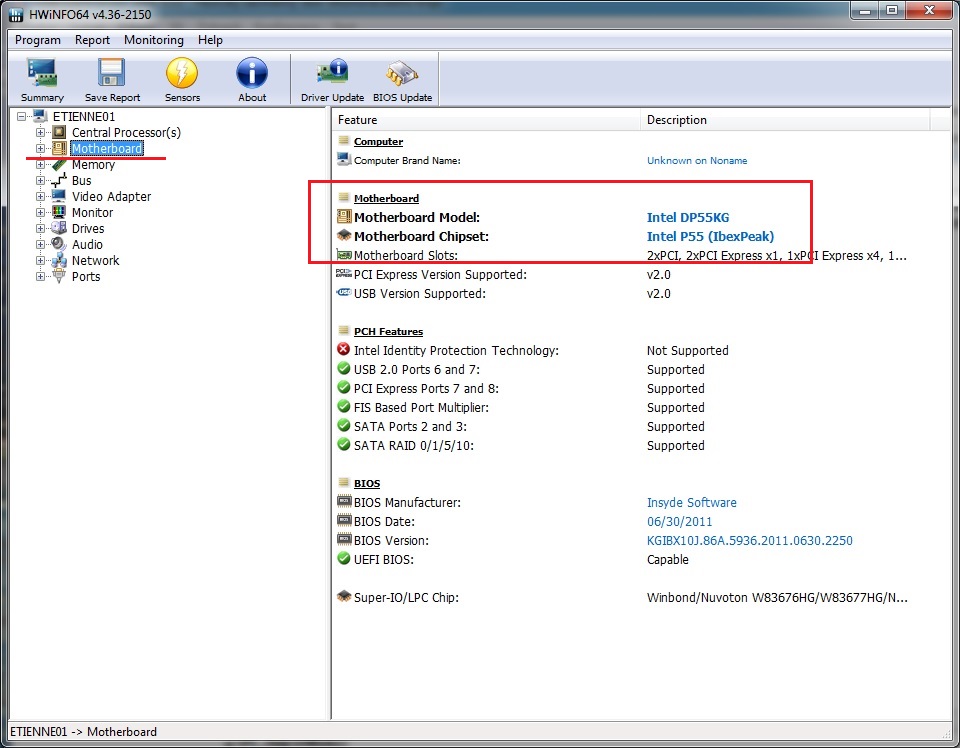Screen dimensions: 960x748
Task: Open the Monitoring menu
Action: click(x=154, y=40)
